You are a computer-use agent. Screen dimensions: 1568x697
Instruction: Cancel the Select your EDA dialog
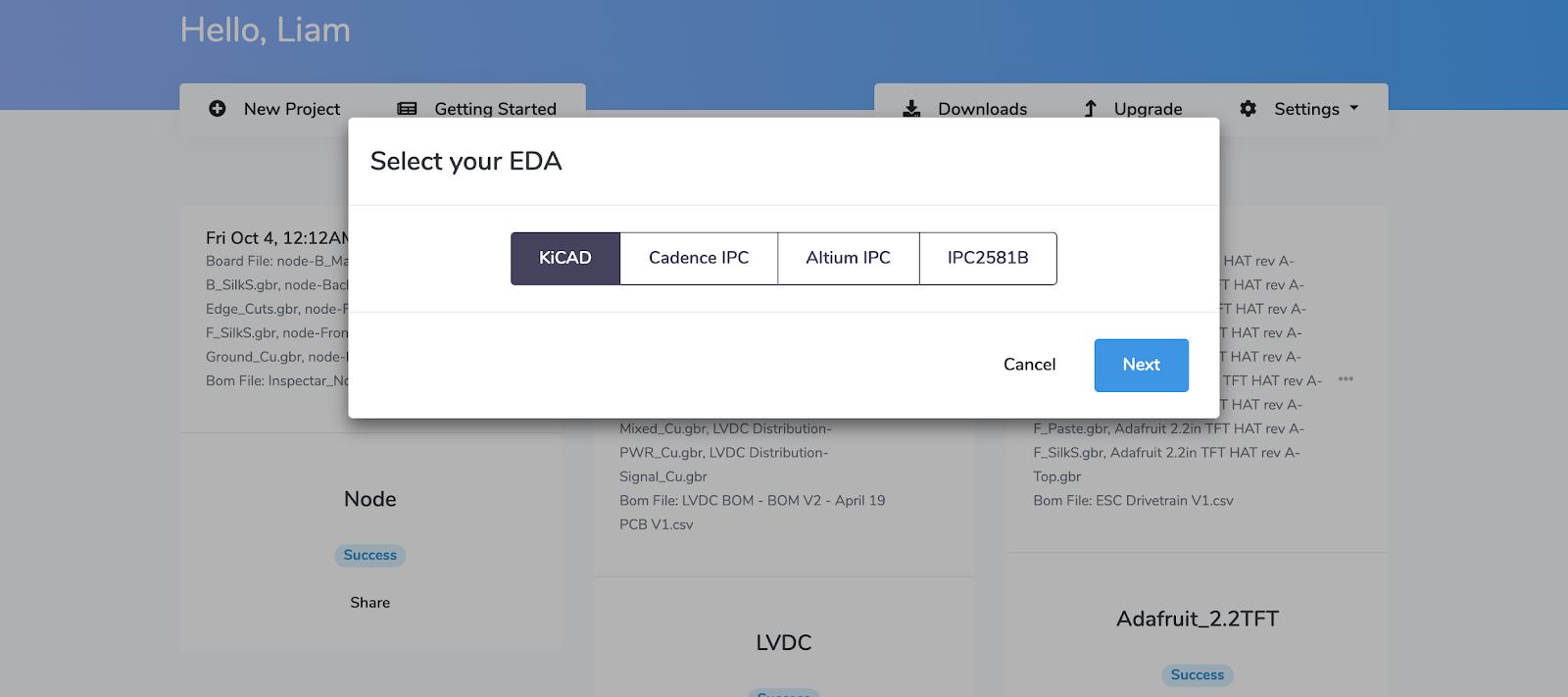1029,365
